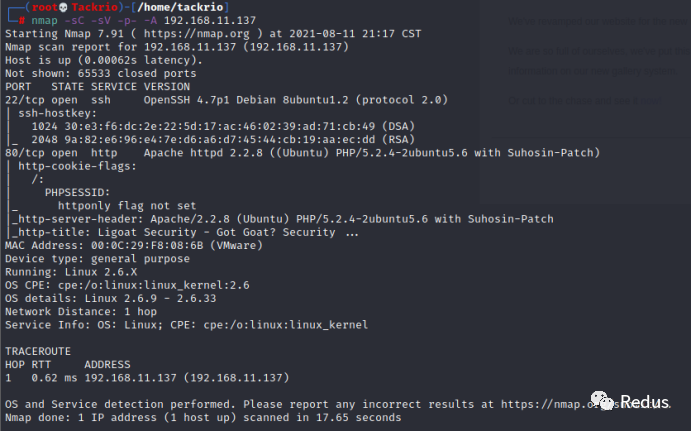Click the nmap command typed at the prompt
This screenshot has width=692, height=431.
[x=118, y=20]
